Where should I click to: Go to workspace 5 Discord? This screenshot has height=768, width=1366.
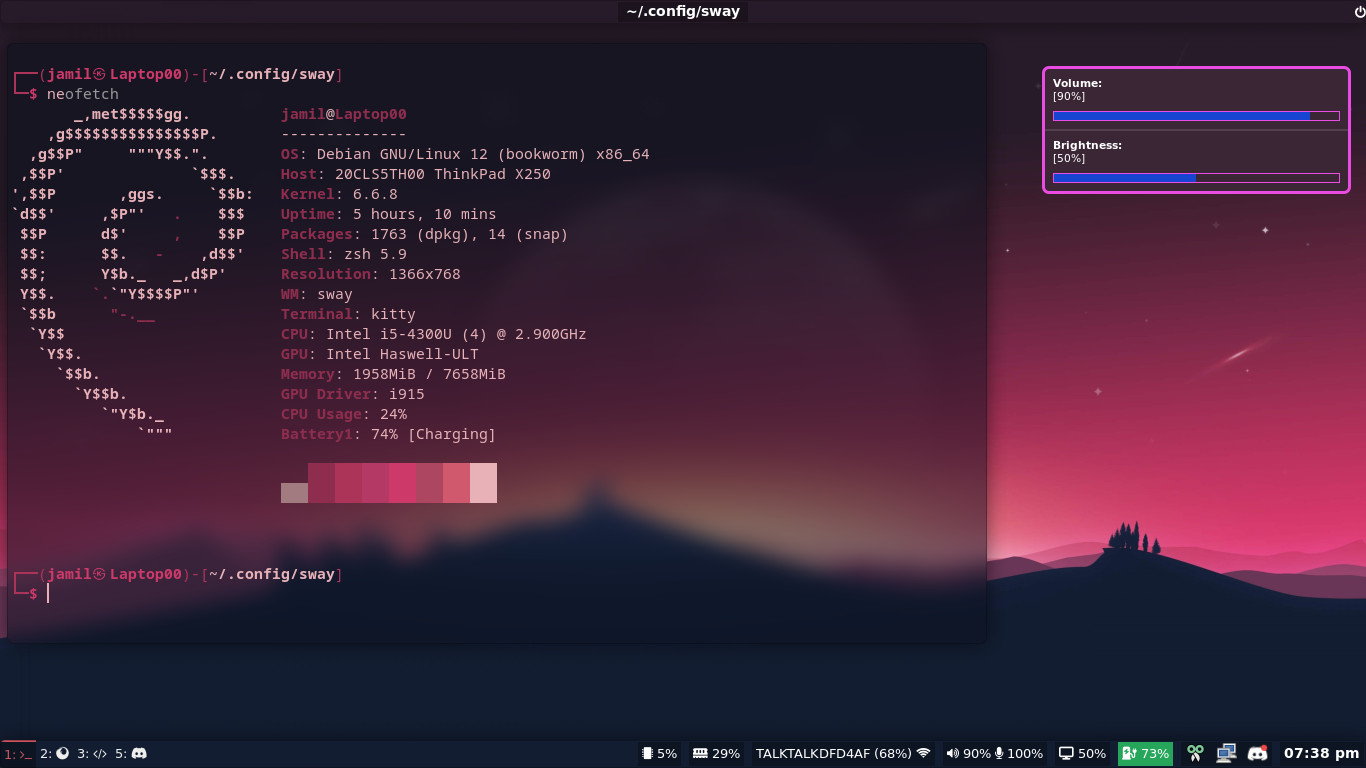coord(131,754)
